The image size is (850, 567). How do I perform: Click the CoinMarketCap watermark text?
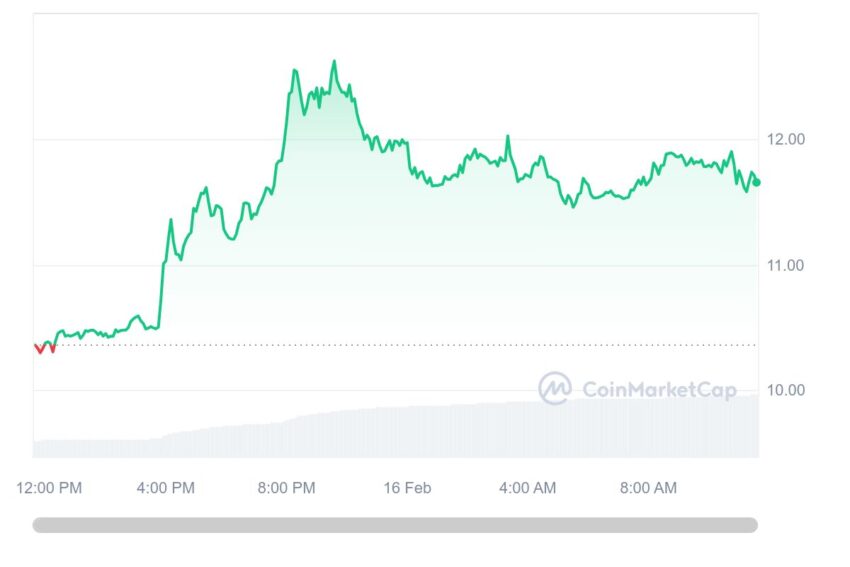pos(659,389)
